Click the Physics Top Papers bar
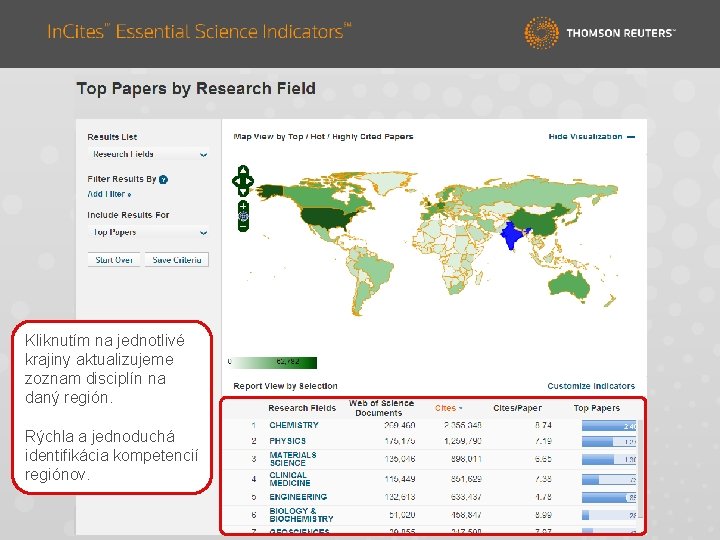Viewport: 720px width, 540px height. pyautogui.click(x=609, y=442)
